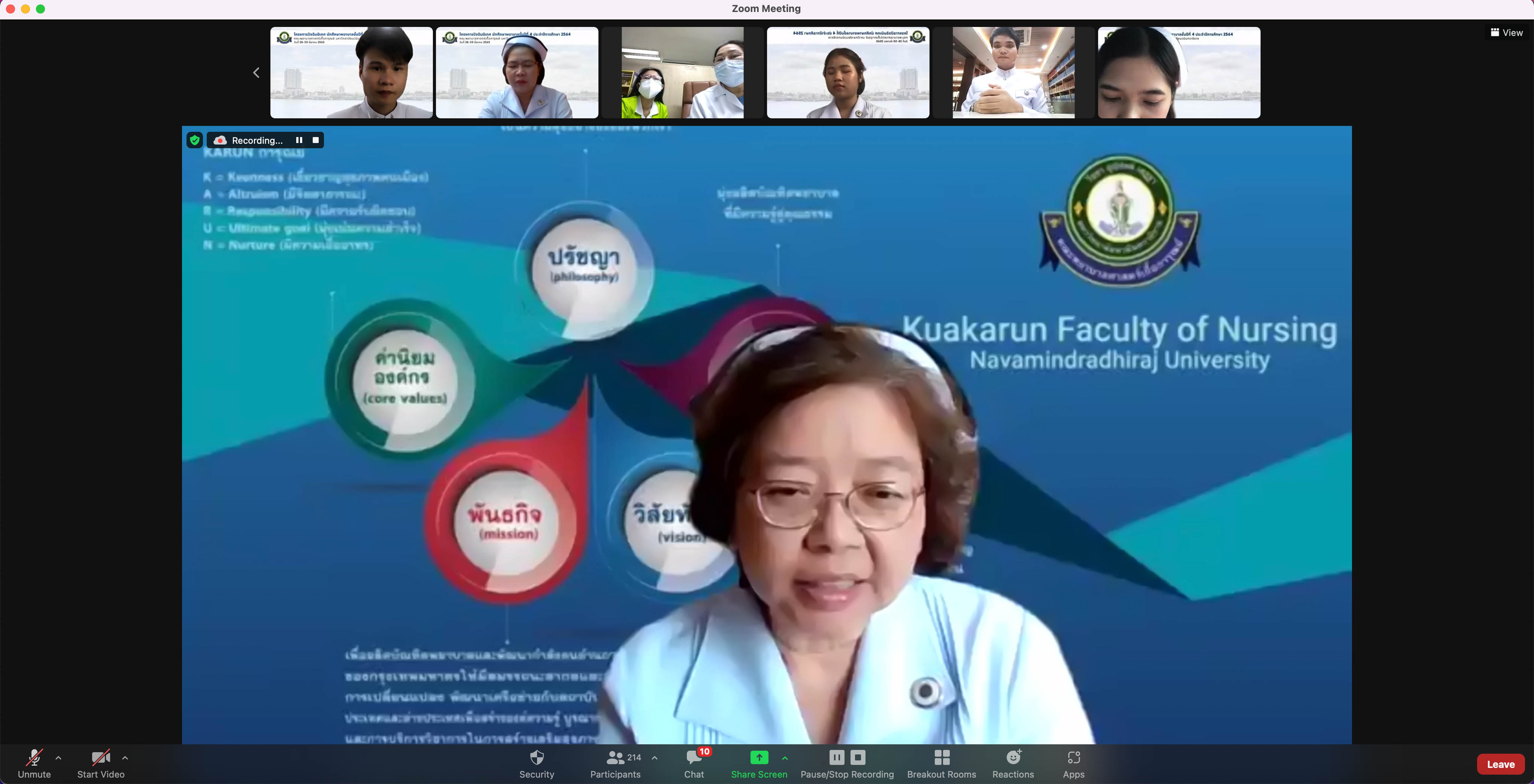Open the Reactions menu

(x=1013, y=764)
